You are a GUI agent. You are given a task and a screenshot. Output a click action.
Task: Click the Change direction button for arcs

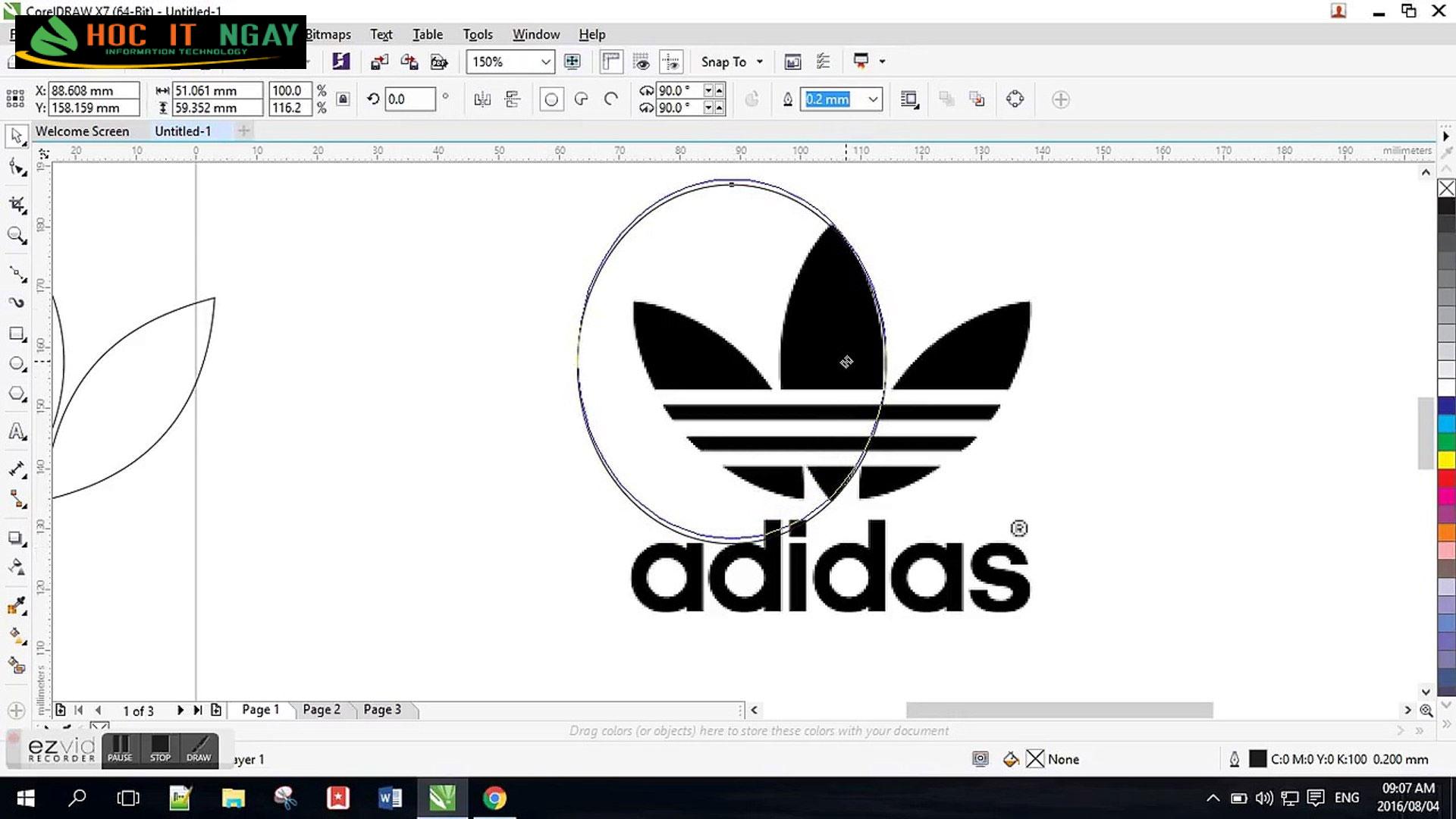click(752, 99)
